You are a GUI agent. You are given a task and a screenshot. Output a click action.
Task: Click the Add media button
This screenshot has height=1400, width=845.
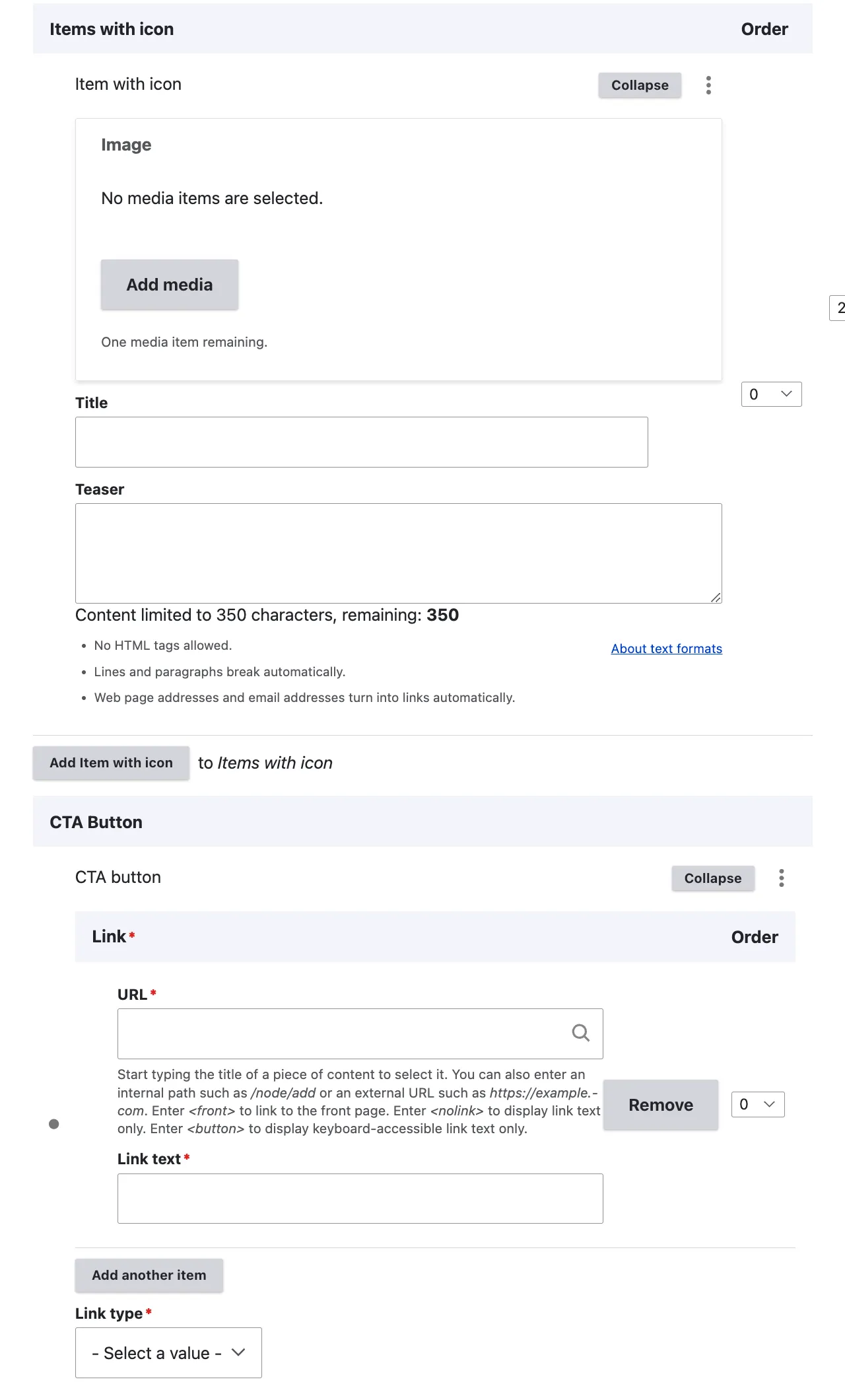coord(170,285)
